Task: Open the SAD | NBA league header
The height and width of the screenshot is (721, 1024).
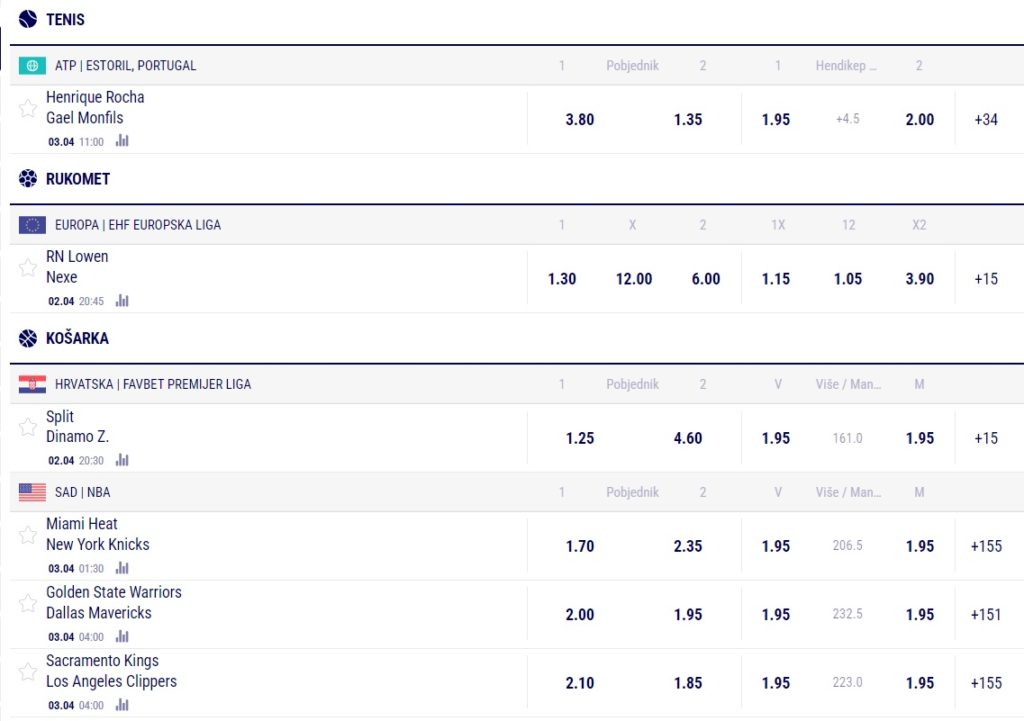Action: pos(86,492)
